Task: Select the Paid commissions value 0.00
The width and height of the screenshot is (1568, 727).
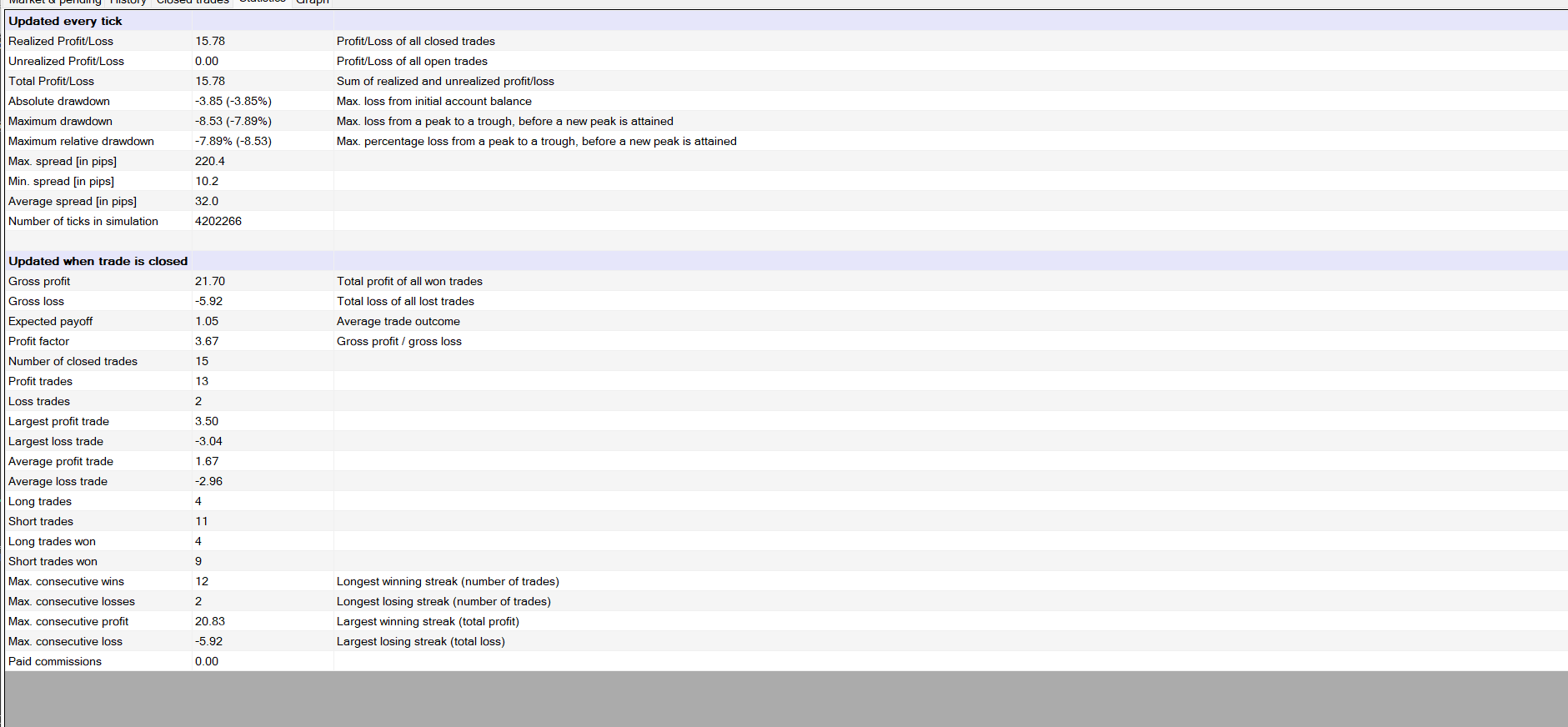Action: [207, 661]
